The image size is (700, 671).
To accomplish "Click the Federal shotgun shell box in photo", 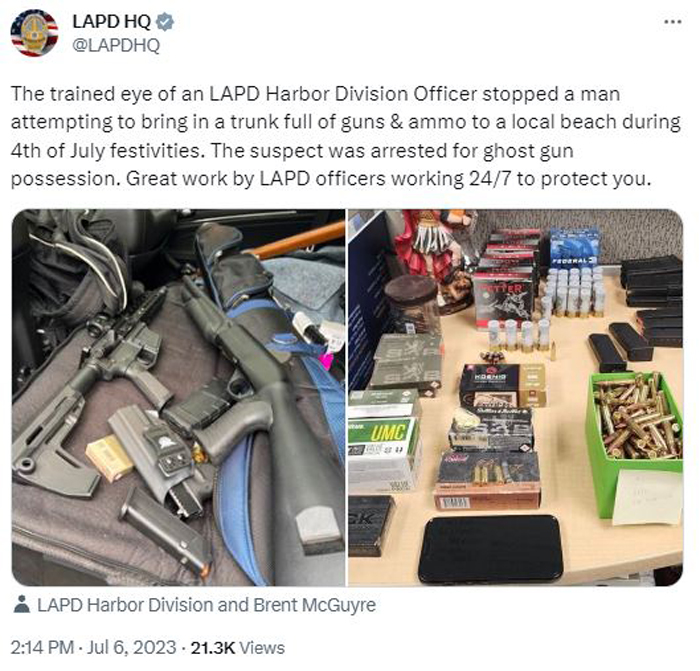I will click(x=574, y=248).
